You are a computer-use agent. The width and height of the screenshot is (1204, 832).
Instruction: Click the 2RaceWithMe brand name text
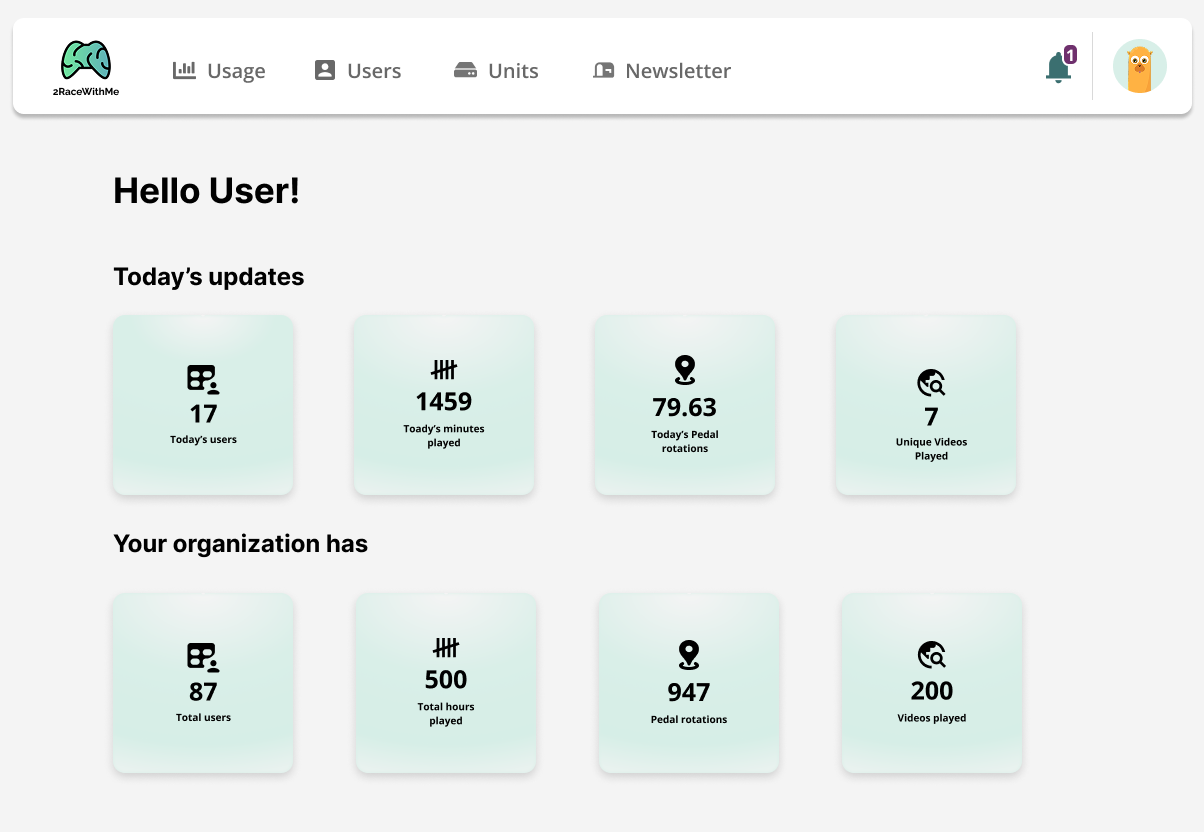pyautogui.click(x=86, y=91)
